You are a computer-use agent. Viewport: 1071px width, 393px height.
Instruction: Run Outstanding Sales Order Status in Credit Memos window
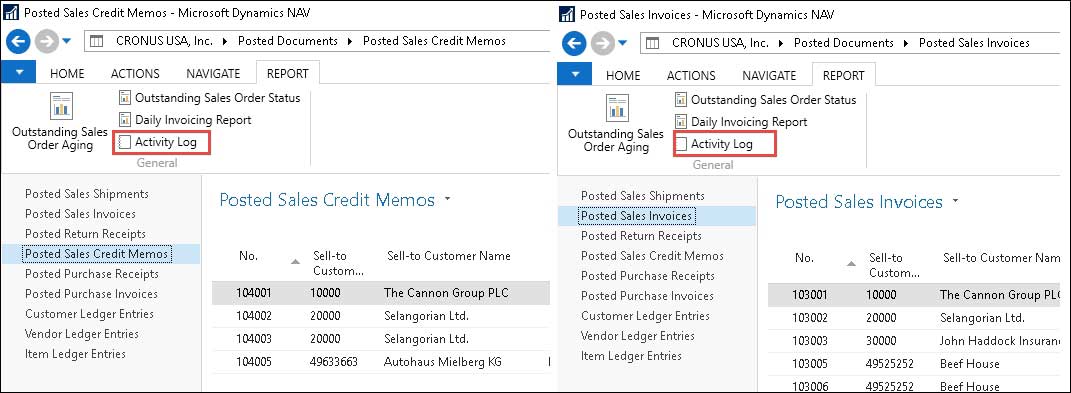(x=210, y=98)
